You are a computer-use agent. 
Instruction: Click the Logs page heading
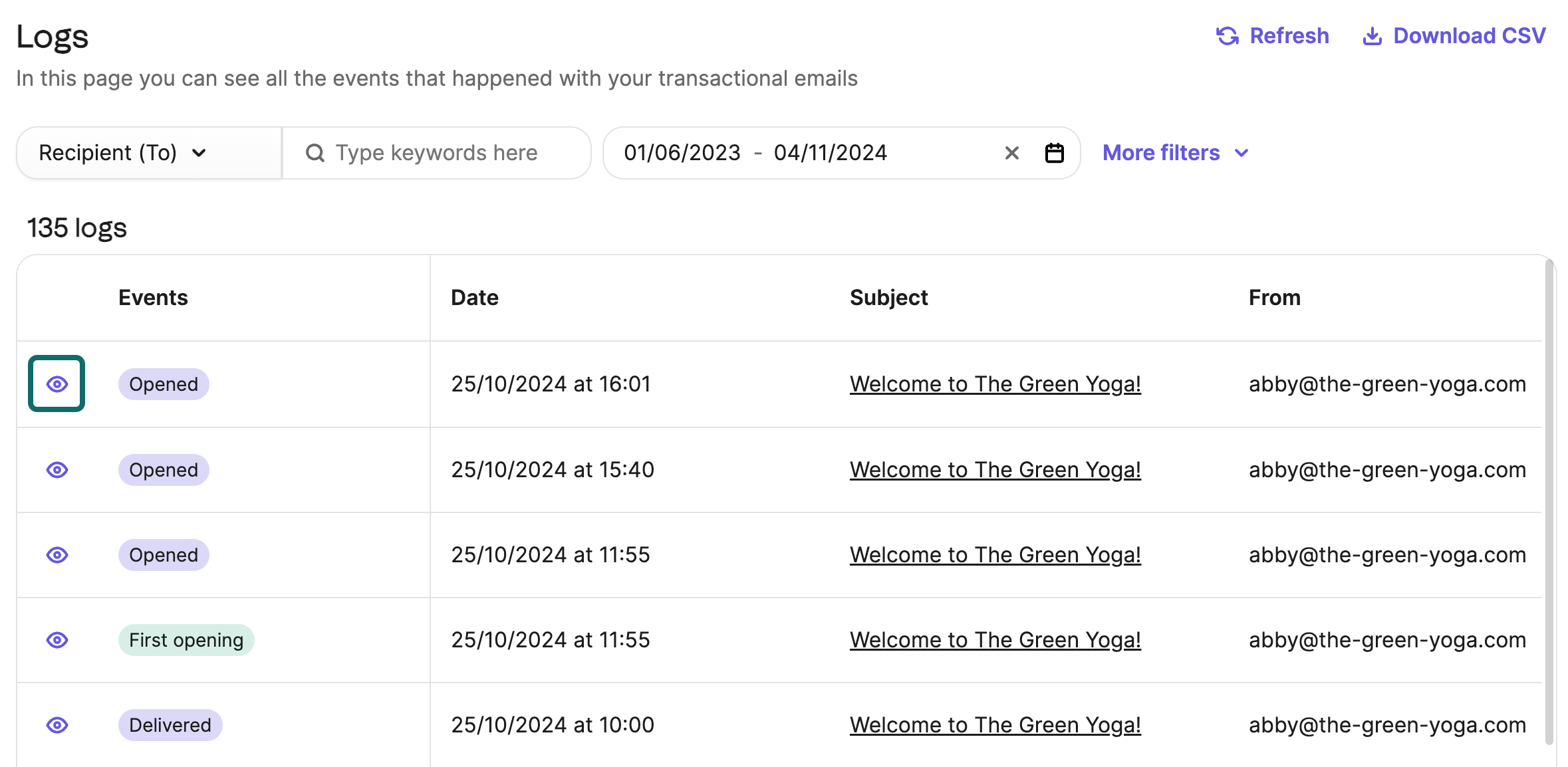53,37
